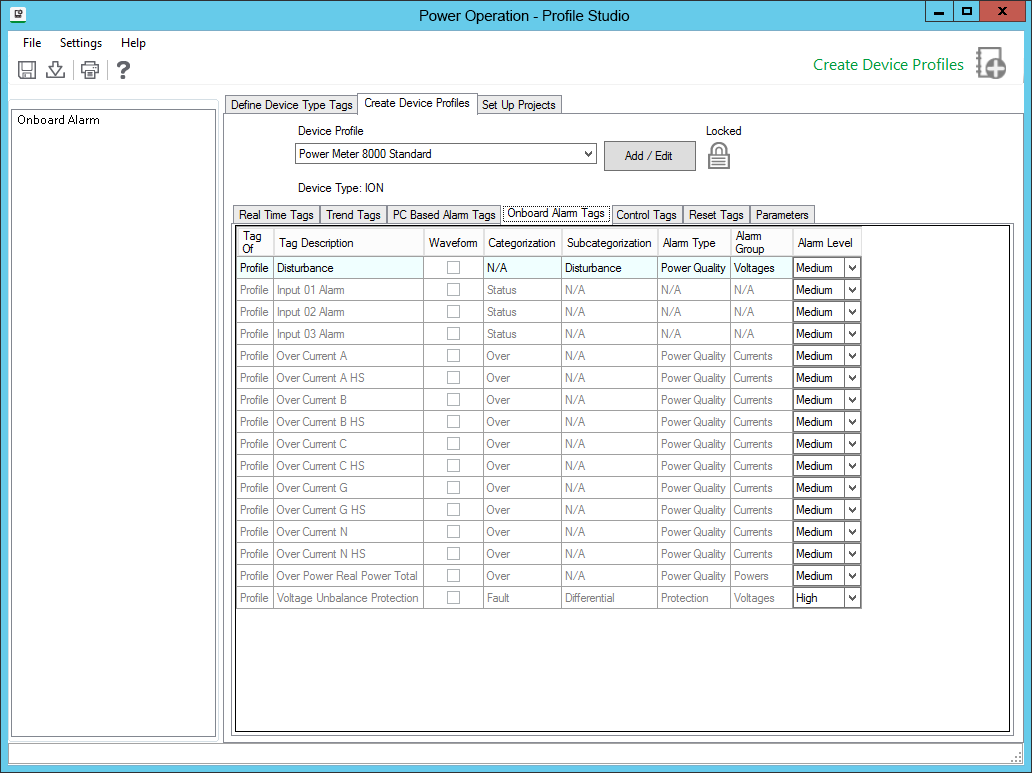Select Onboard Alarm in left list
The image size is (1032, 773).
[58, 120]
